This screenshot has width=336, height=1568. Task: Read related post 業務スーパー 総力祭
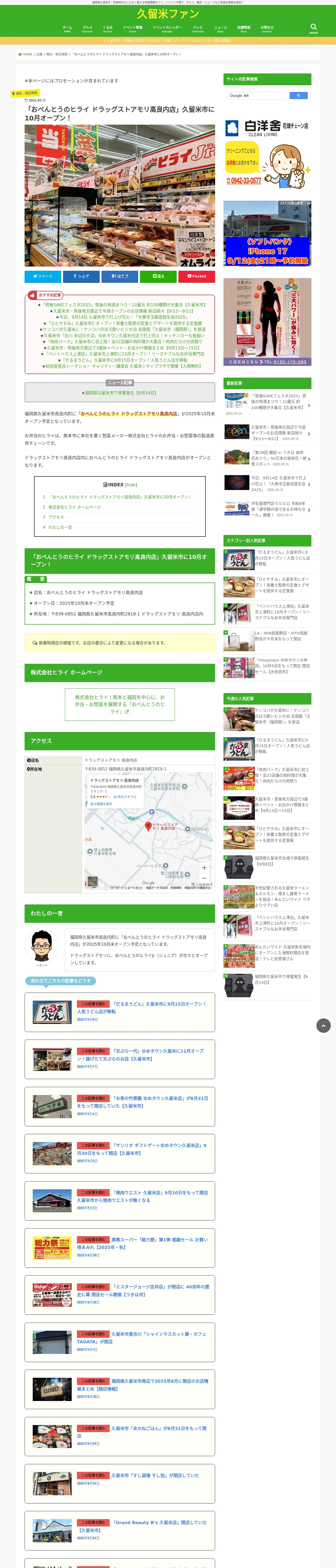[120, 1247]
